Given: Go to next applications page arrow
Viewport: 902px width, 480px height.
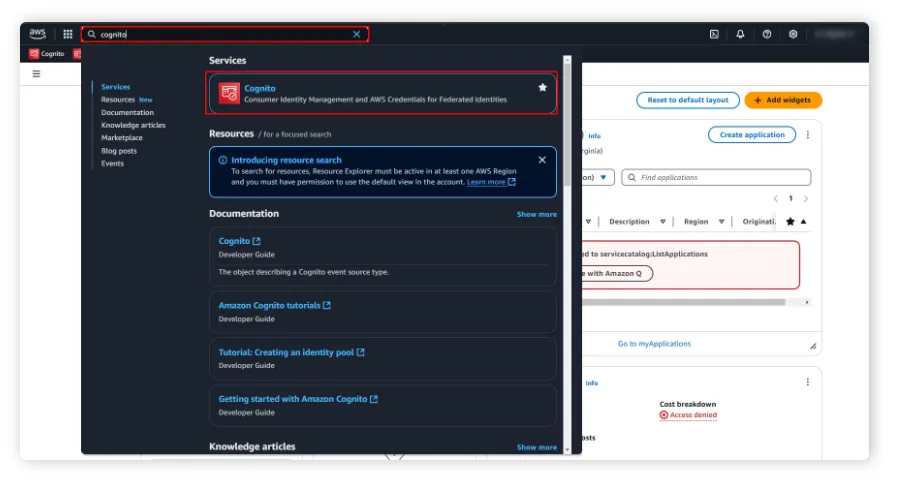Looking at the screenshot, I should (805, 199).
